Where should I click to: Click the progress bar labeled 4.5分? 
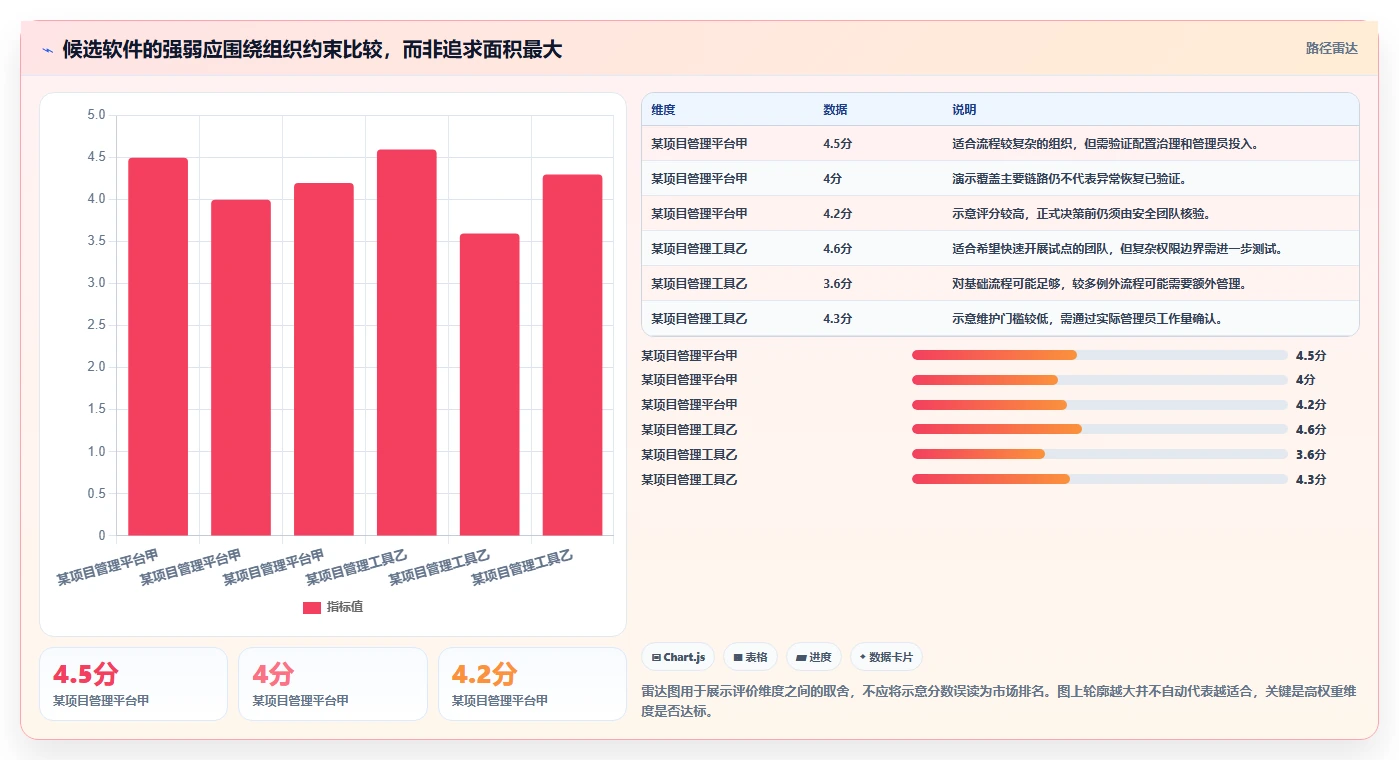click(1100, 355)
